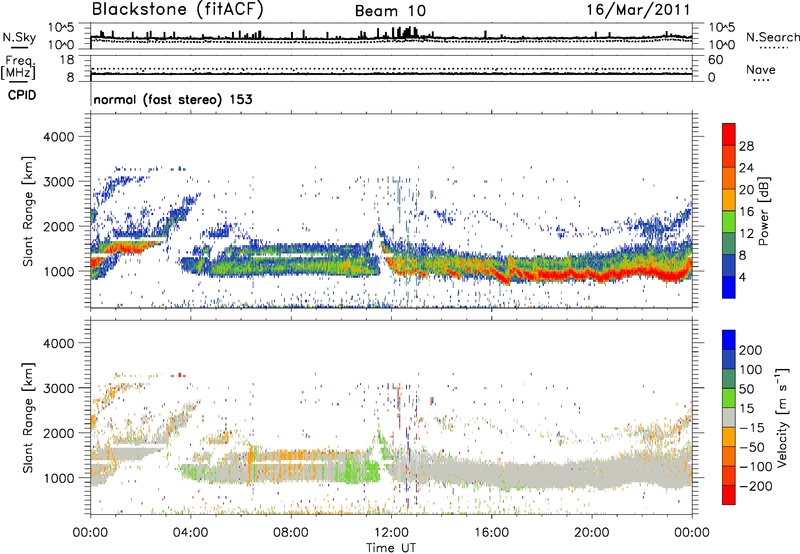Screen dimensions: 800x554
Task: Click the '12:00' time axis label
Action: (x=391, y=533)
